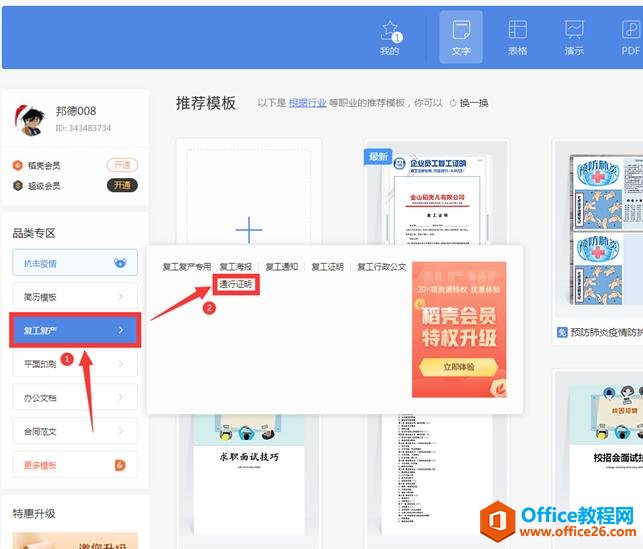Open the 办公文档 category

click(75, 397)
